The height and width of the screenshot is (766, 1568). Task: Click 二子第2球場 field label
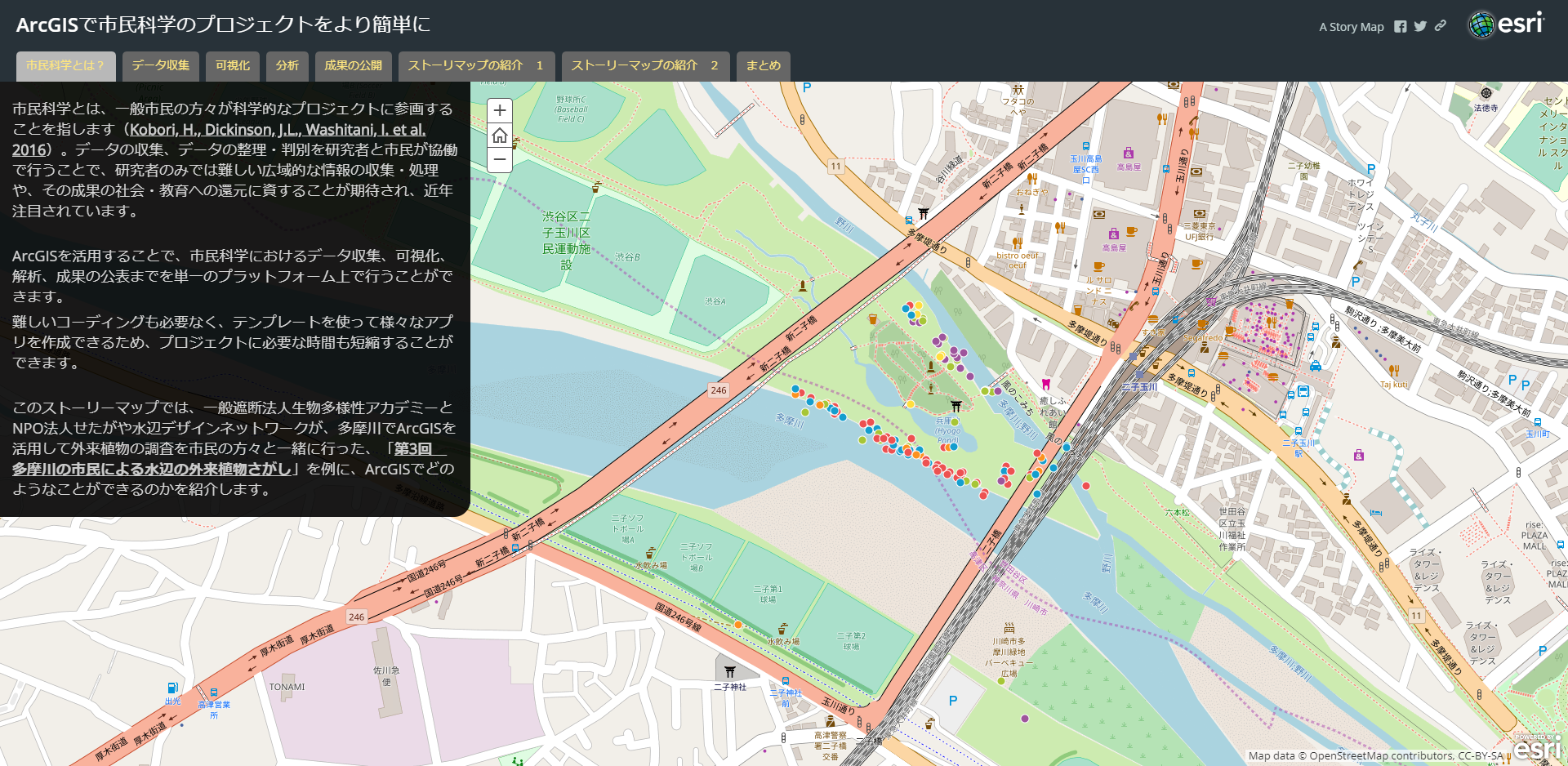[851, 641]
